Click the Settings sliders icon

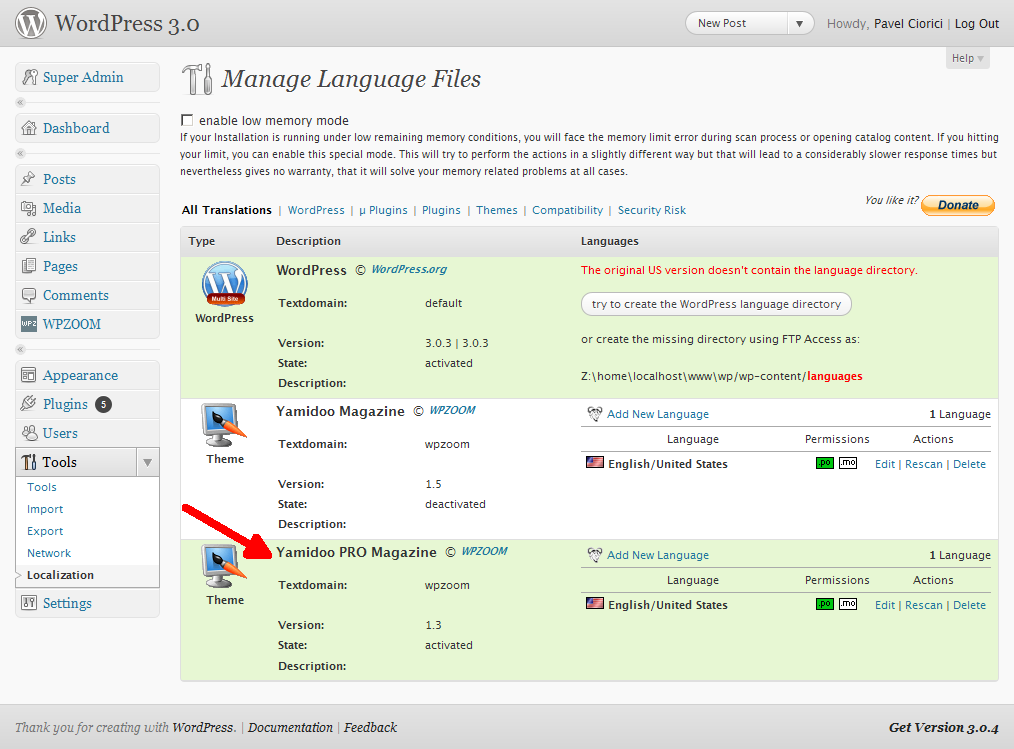point(28,603)
